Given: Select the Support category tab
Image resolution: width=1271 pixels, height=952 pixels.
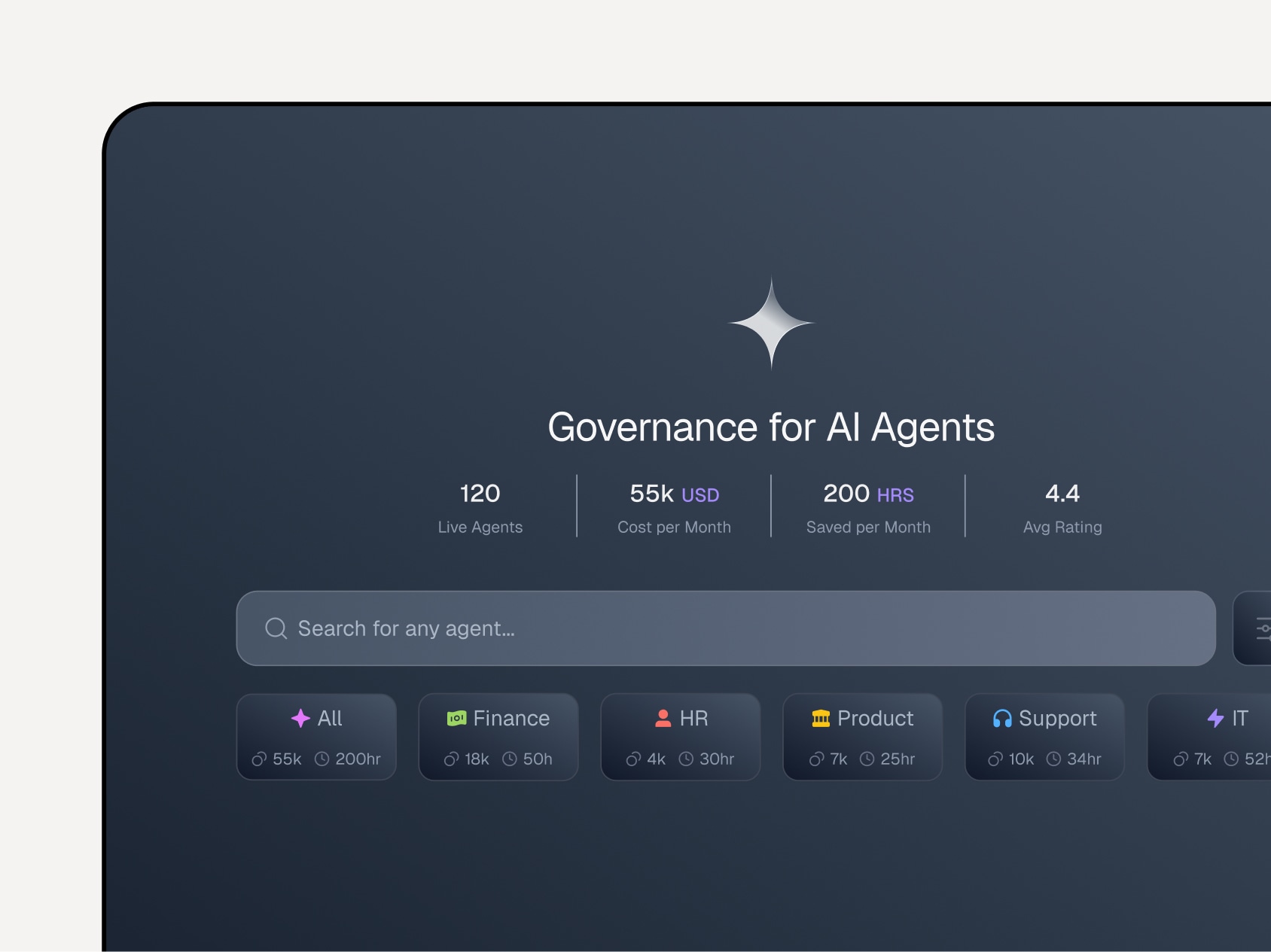Looking at the screenshot, I should pos(1045,737).
